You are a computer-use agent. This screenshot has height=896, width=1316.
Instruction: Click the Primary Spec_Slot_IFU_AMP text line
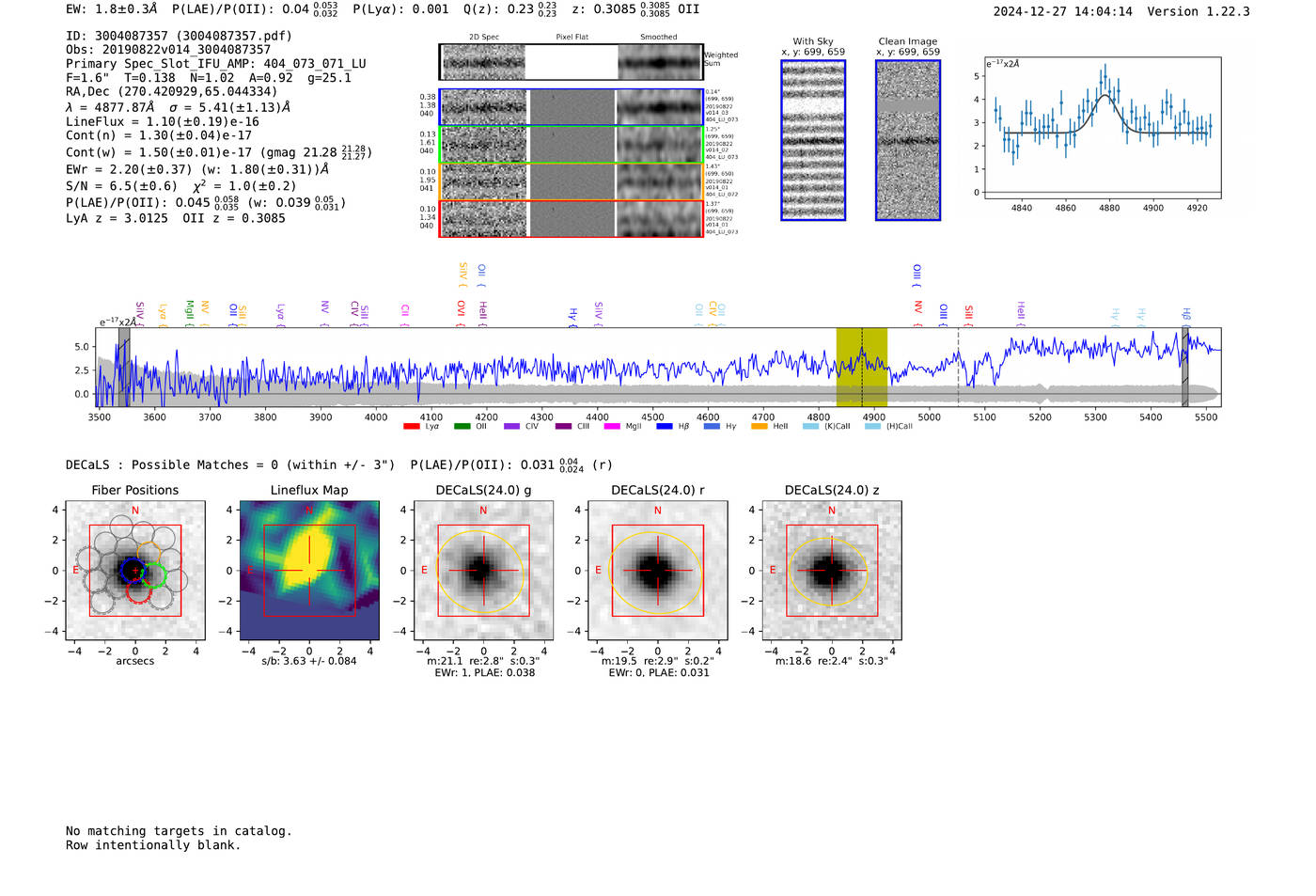(216, 64)
